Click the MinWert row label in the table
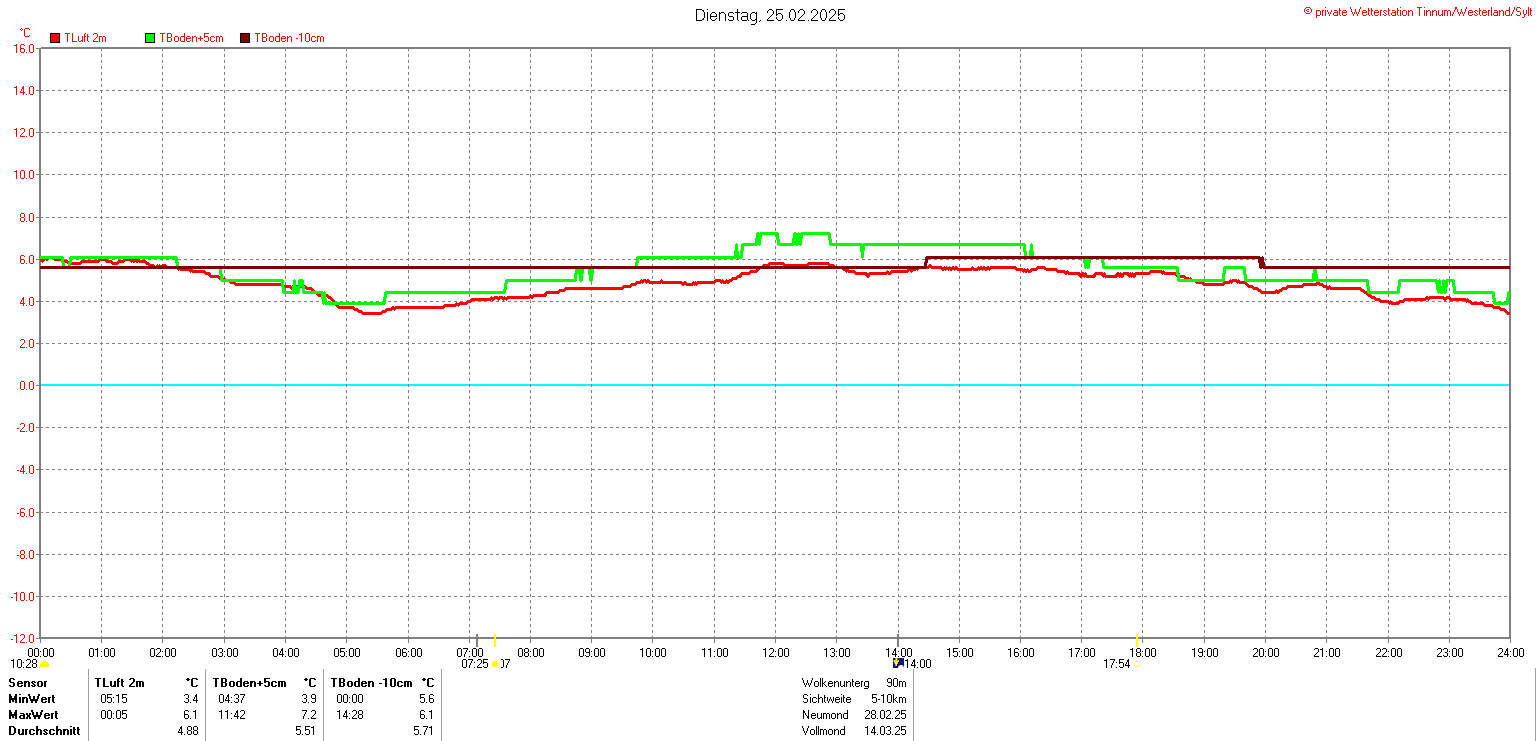 [x=31, y=699]
